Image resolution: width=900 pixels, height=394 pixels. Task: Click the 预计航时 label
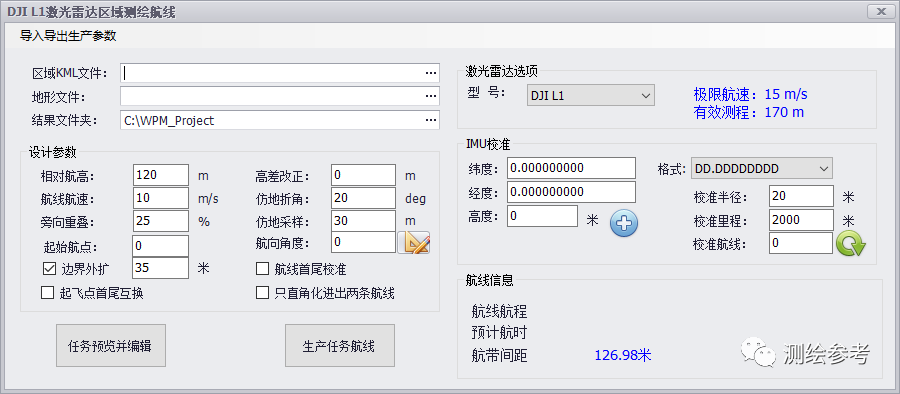[499, 333]
